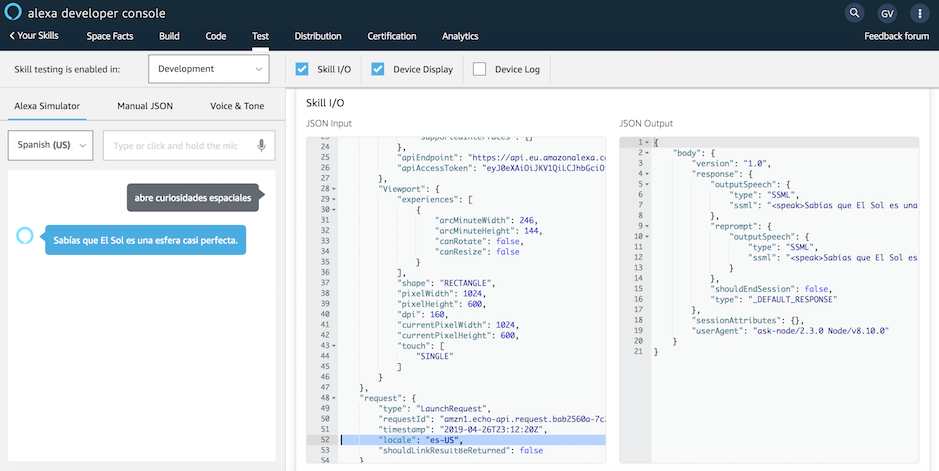Viewport: 939px width, 471px height.
Task: Open the vertical three-dot options menu
Action: [x=920, y=13]
